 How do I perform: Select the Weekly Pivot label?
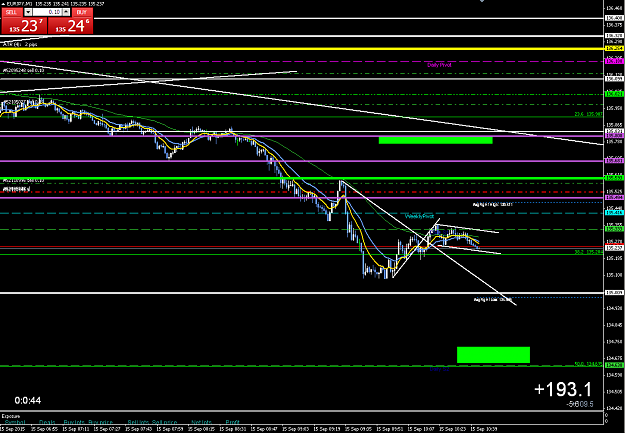(x=419, y=216)
